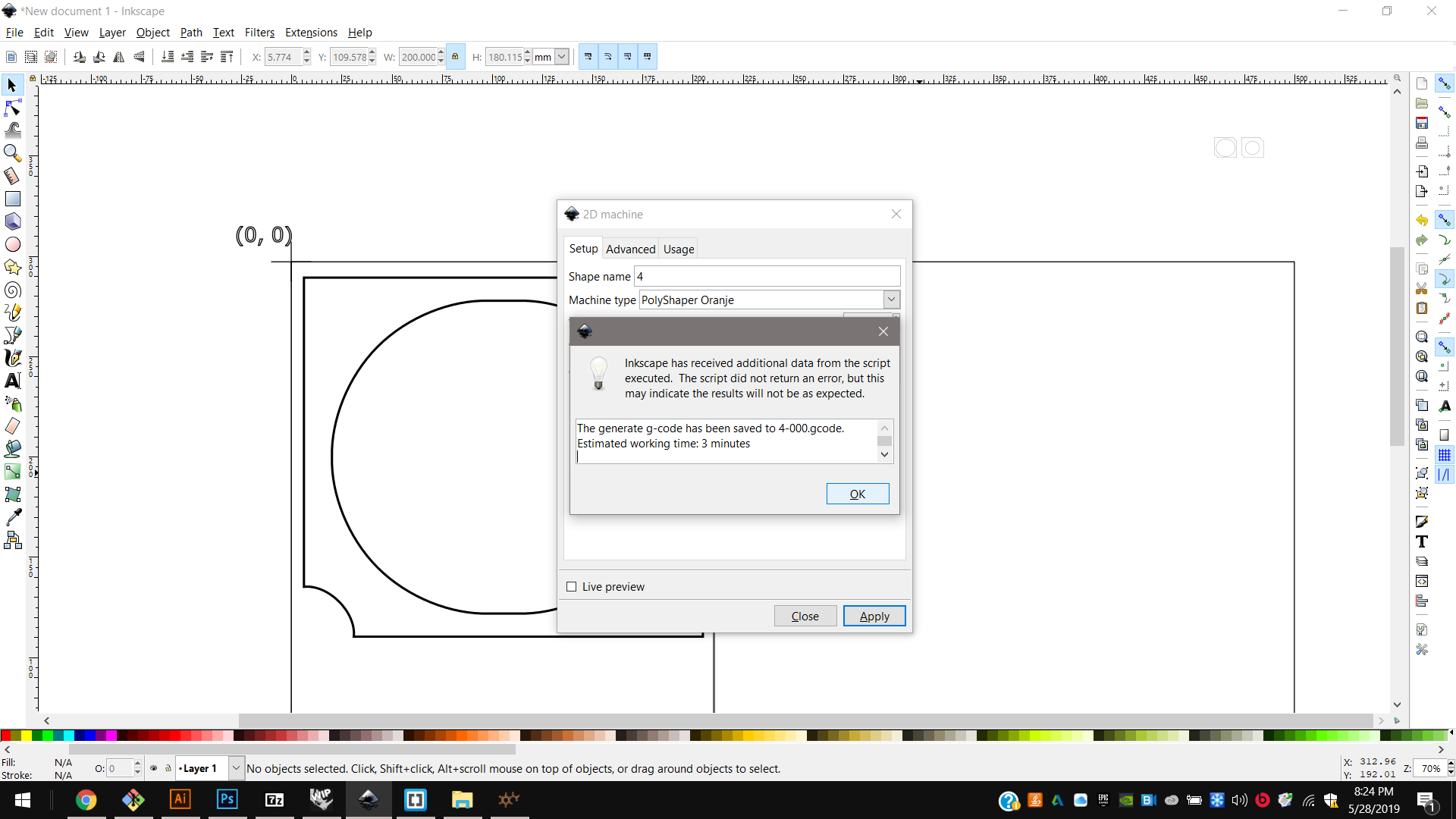
Task: Enable the Live preview checkbox
Action: (x=572, y=587)
